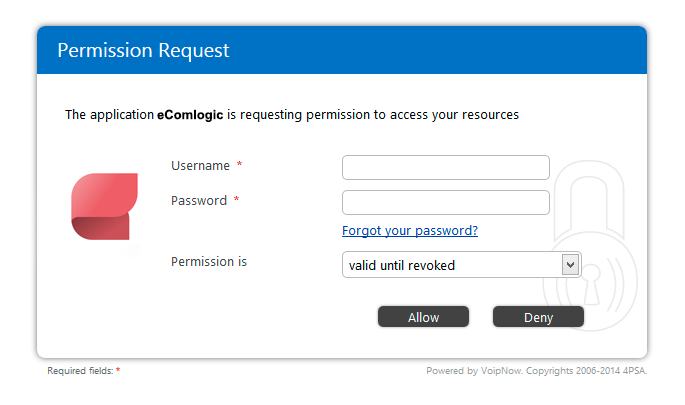Click the Username field label
This screenshot has width=685, height=405.
201,166
